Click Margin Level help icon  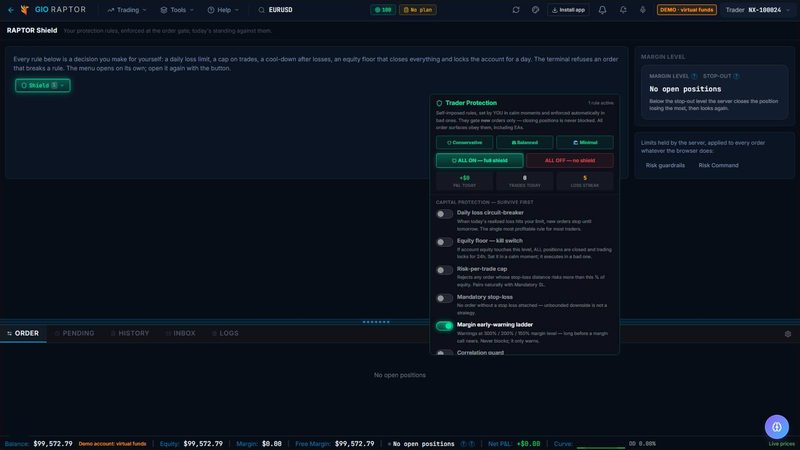pyautogui.click(x=694, y=76)
